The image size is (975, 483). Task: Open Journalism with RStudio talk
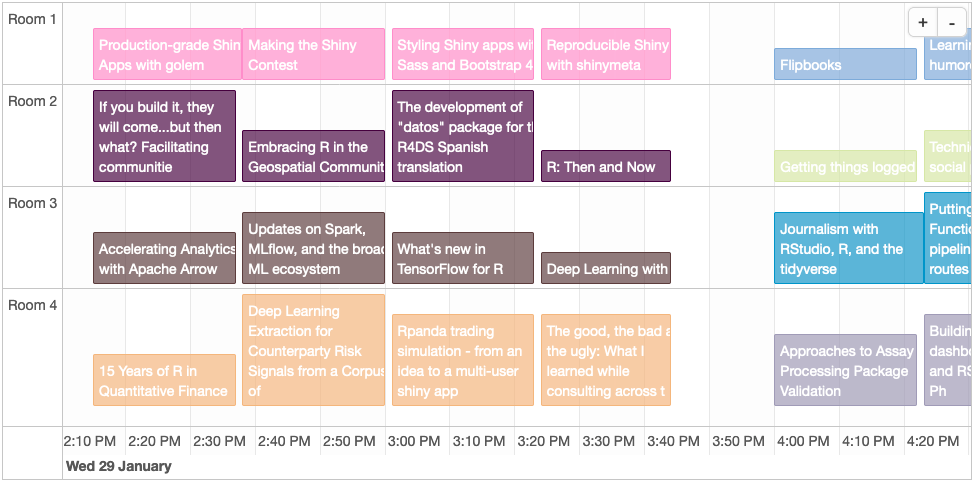pyautogui.click(x=849, y=248)
